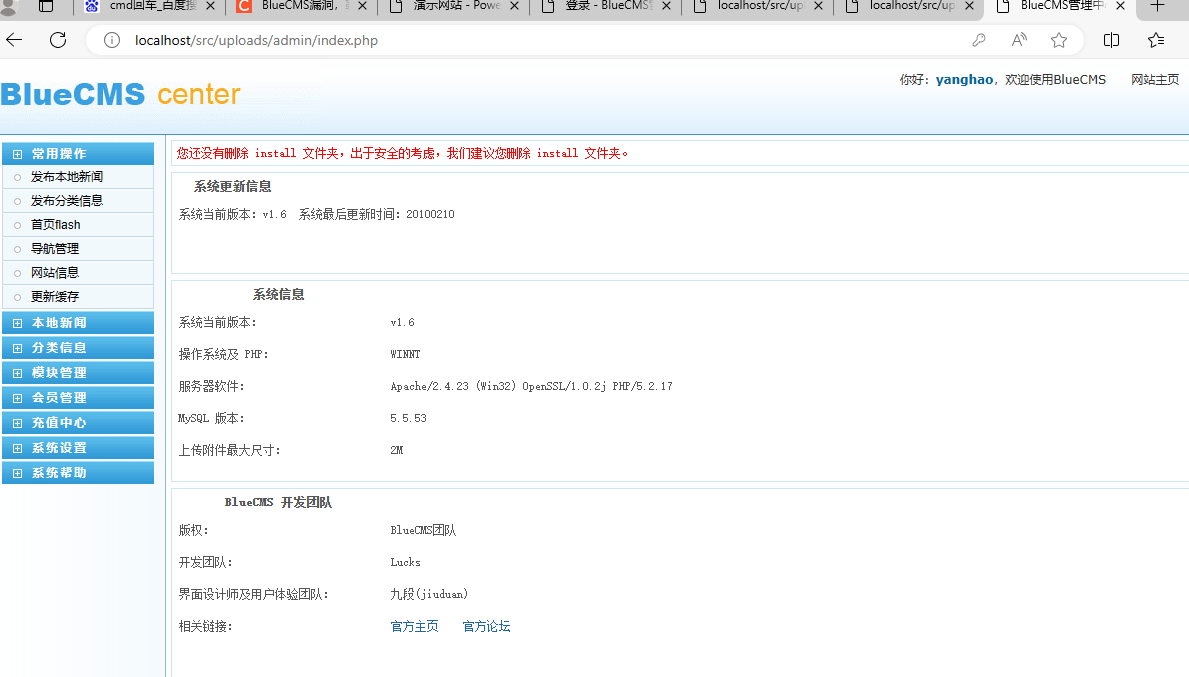Screen dimensions: 1189x677
Task: Collapse the 常用操作 menu section
Action: (x=78, y=154)
